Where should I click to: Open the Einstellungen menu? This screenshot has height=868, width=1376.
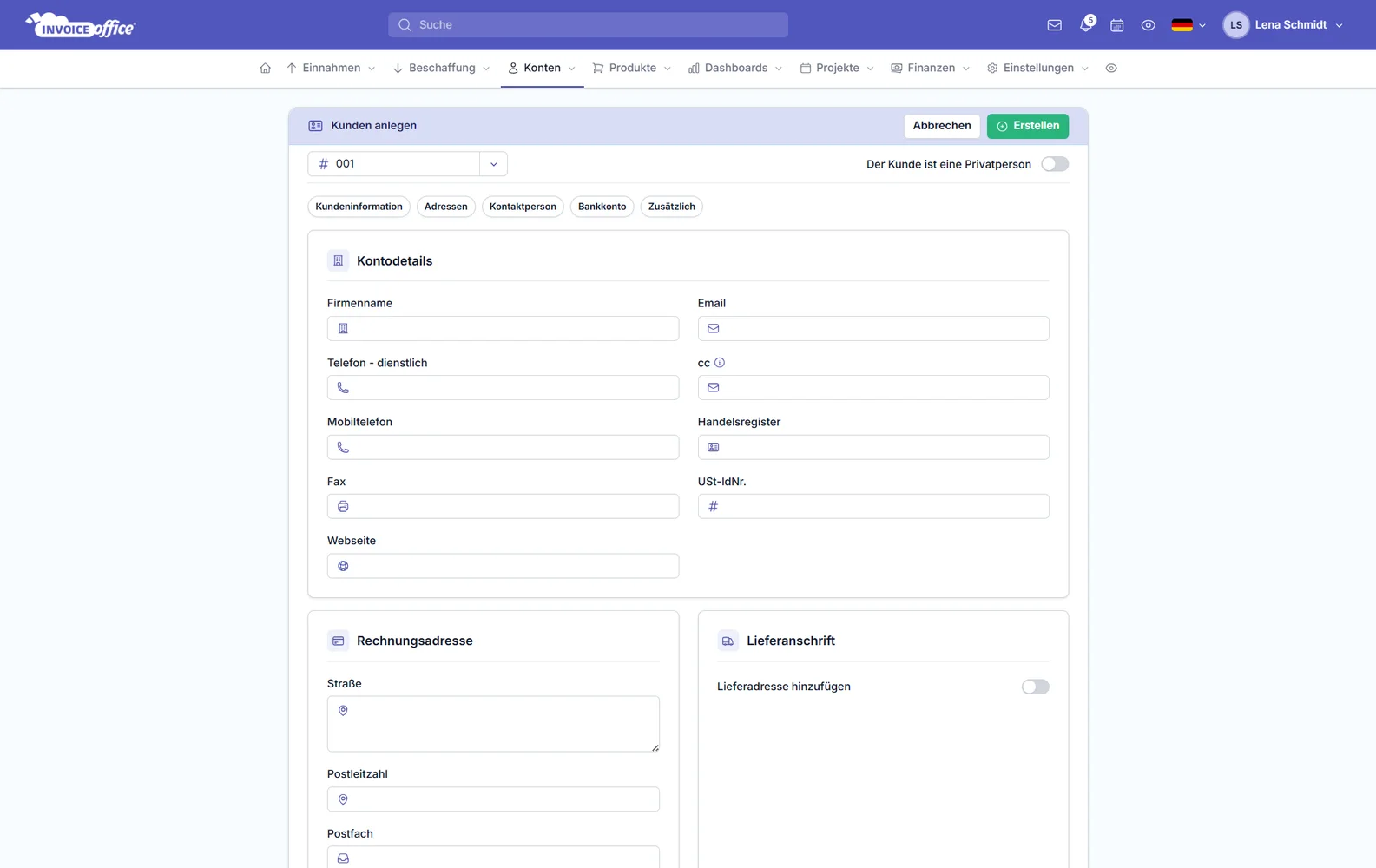point(1038,68)
